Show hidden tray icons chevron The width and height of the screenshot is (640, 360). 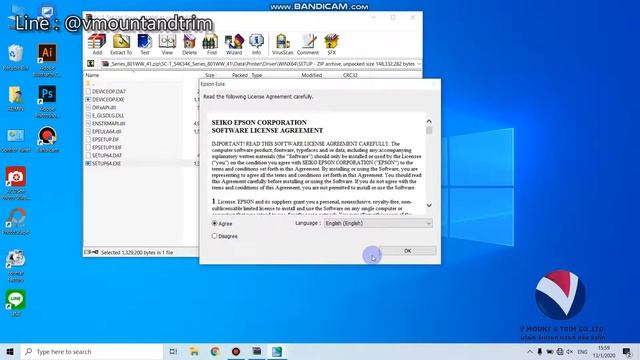[530, 351]
